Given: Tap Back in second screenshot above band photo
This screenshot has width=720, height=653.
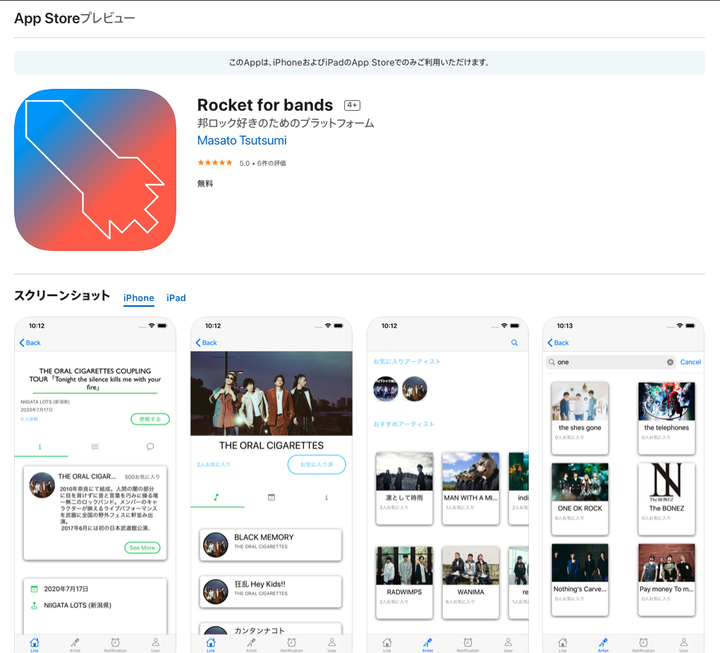Looking at the screenshot, I should (207, 343).
